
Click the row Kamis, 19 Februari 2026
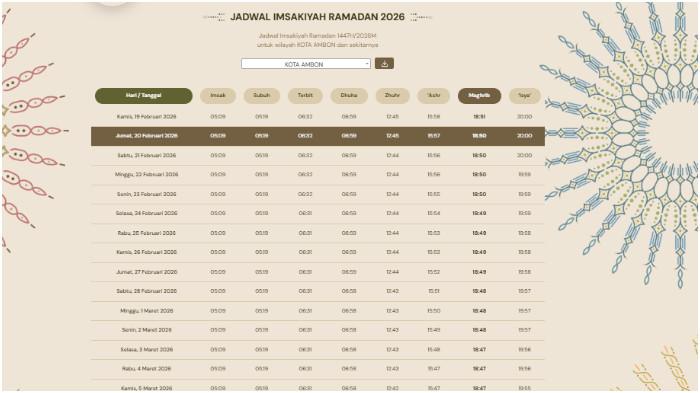318,117
